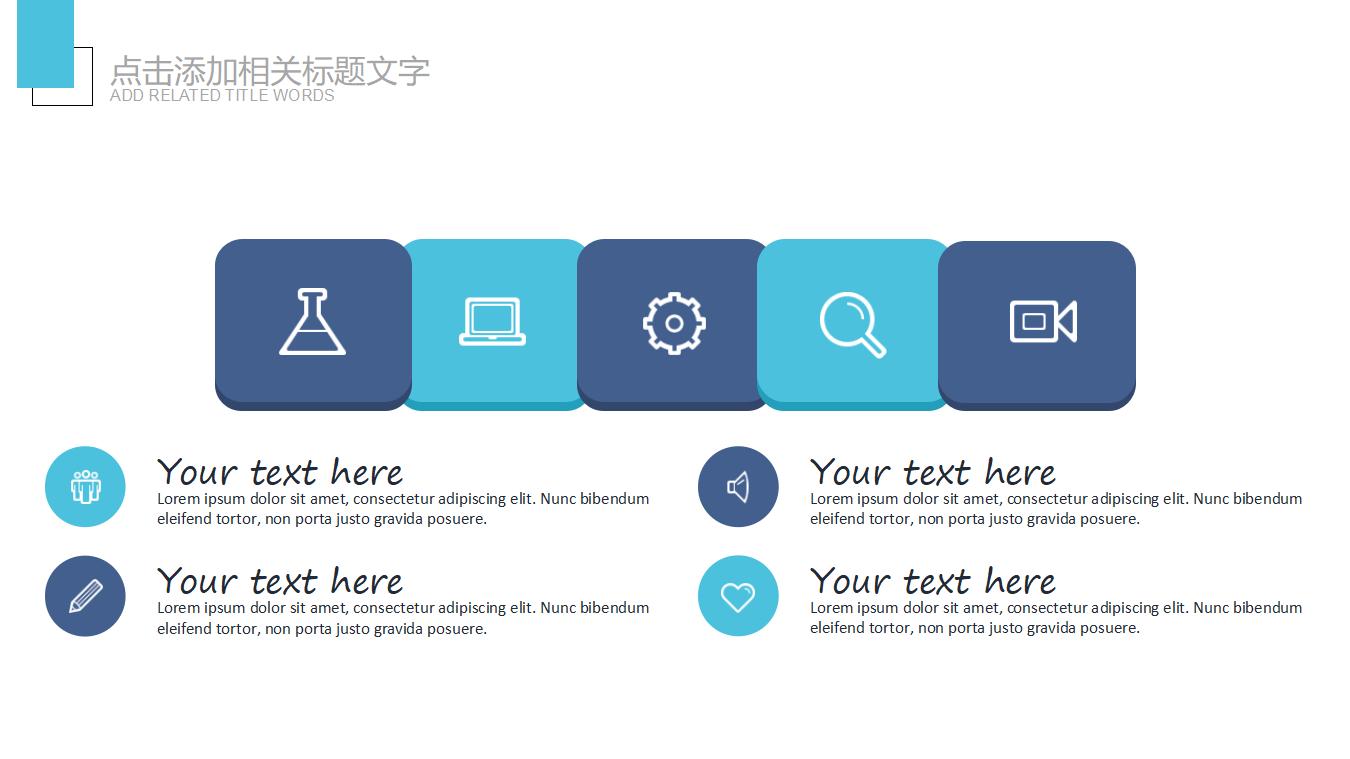Click "Your text here" heading beside pencil icon

(x=280, y=580)
